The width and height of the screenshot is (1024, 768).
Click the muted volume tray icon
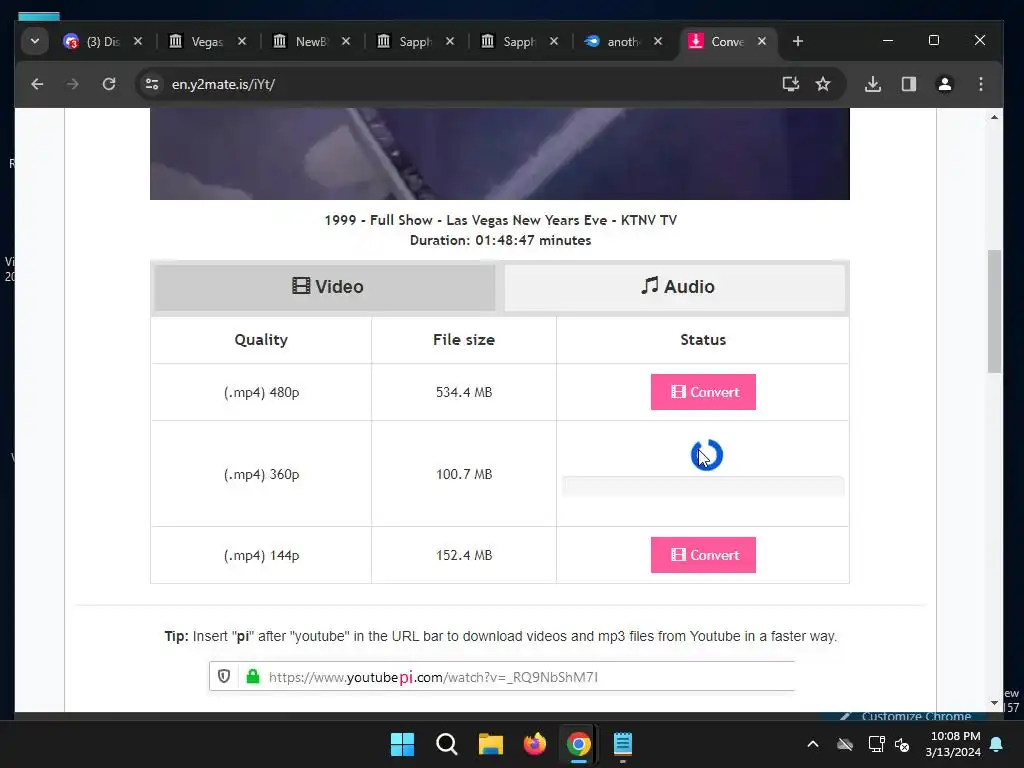[x=903, y=744]
